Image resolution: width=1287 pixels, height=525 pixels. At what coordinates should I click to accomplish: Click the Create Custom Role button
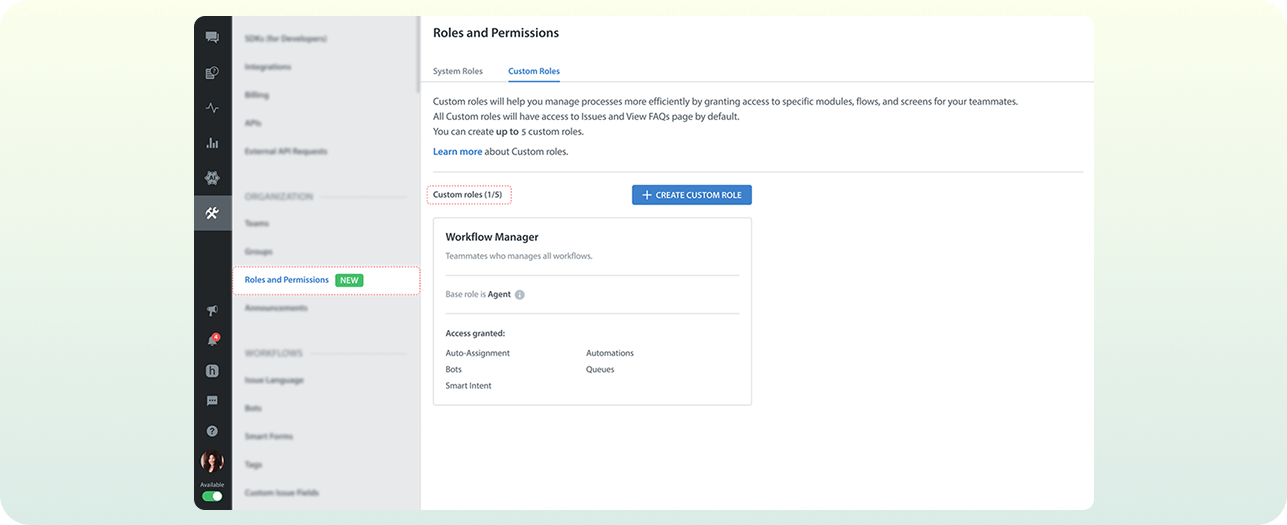[691, 195]
